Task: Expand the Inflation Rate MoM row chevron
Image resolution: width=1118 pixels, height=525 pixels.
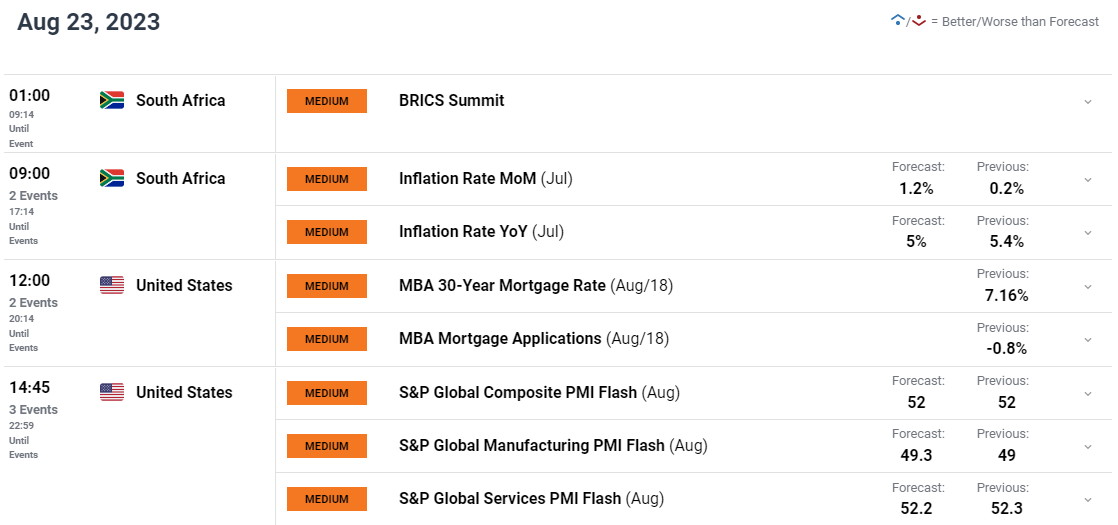Action: click(1088, 180)
